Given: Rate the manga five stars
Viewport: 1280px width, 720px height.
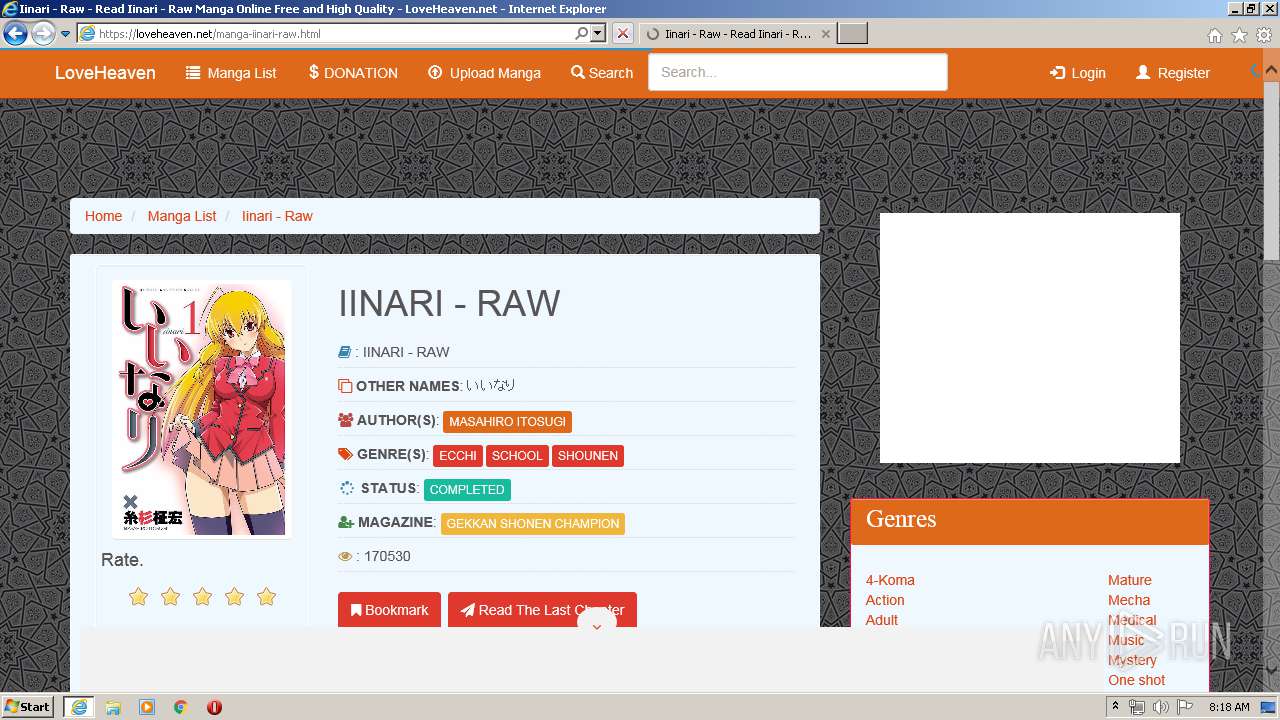Looking at the screenshot, I should pos(266,597).
